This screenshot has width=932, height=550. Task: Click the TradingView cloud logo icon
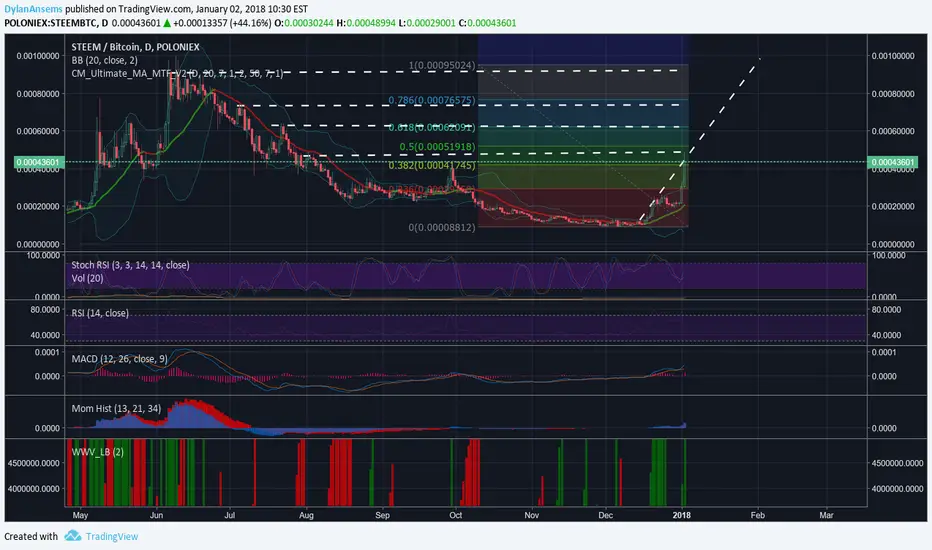(x=73, y=536)
